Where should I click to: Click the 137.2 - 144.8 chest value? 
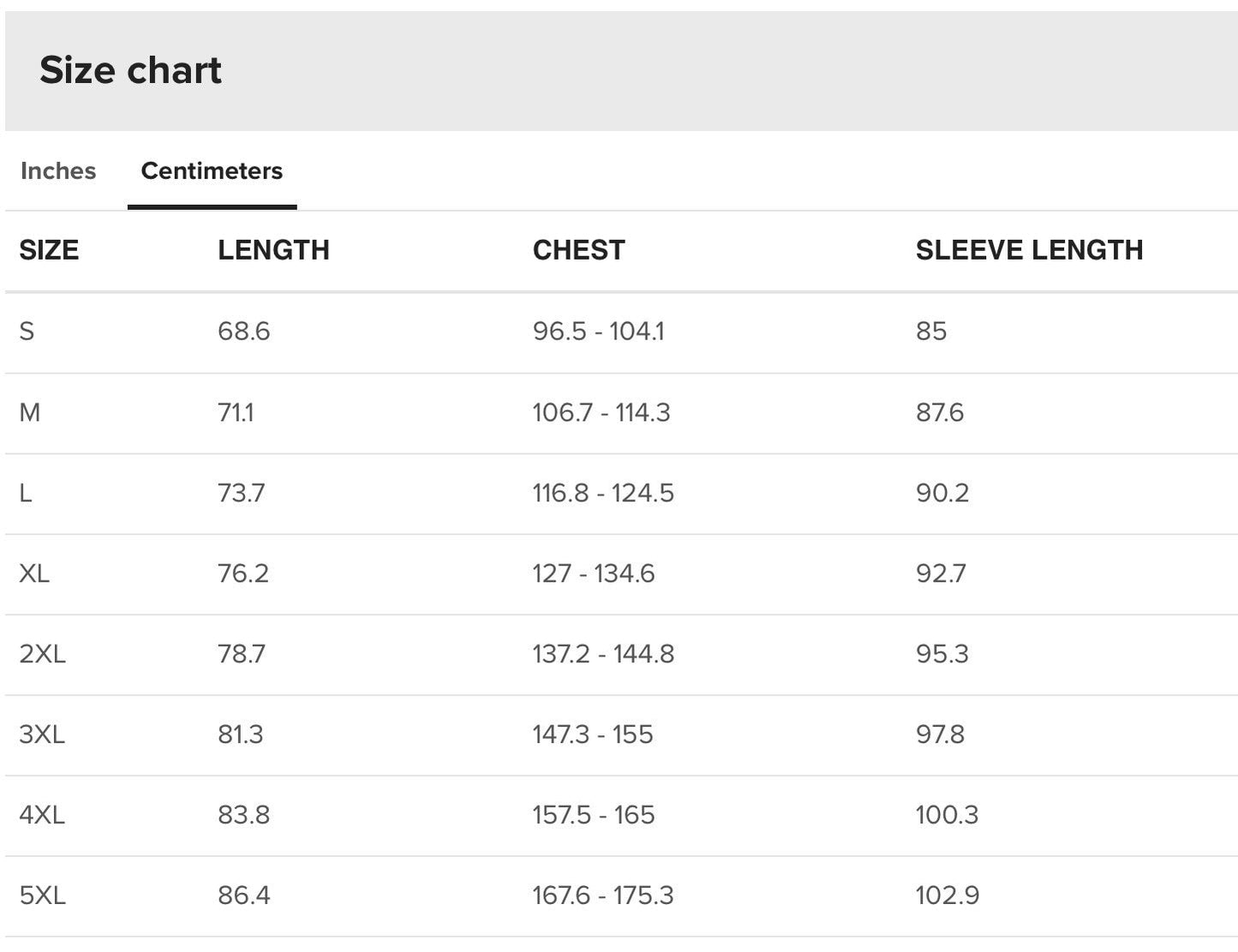603,655
